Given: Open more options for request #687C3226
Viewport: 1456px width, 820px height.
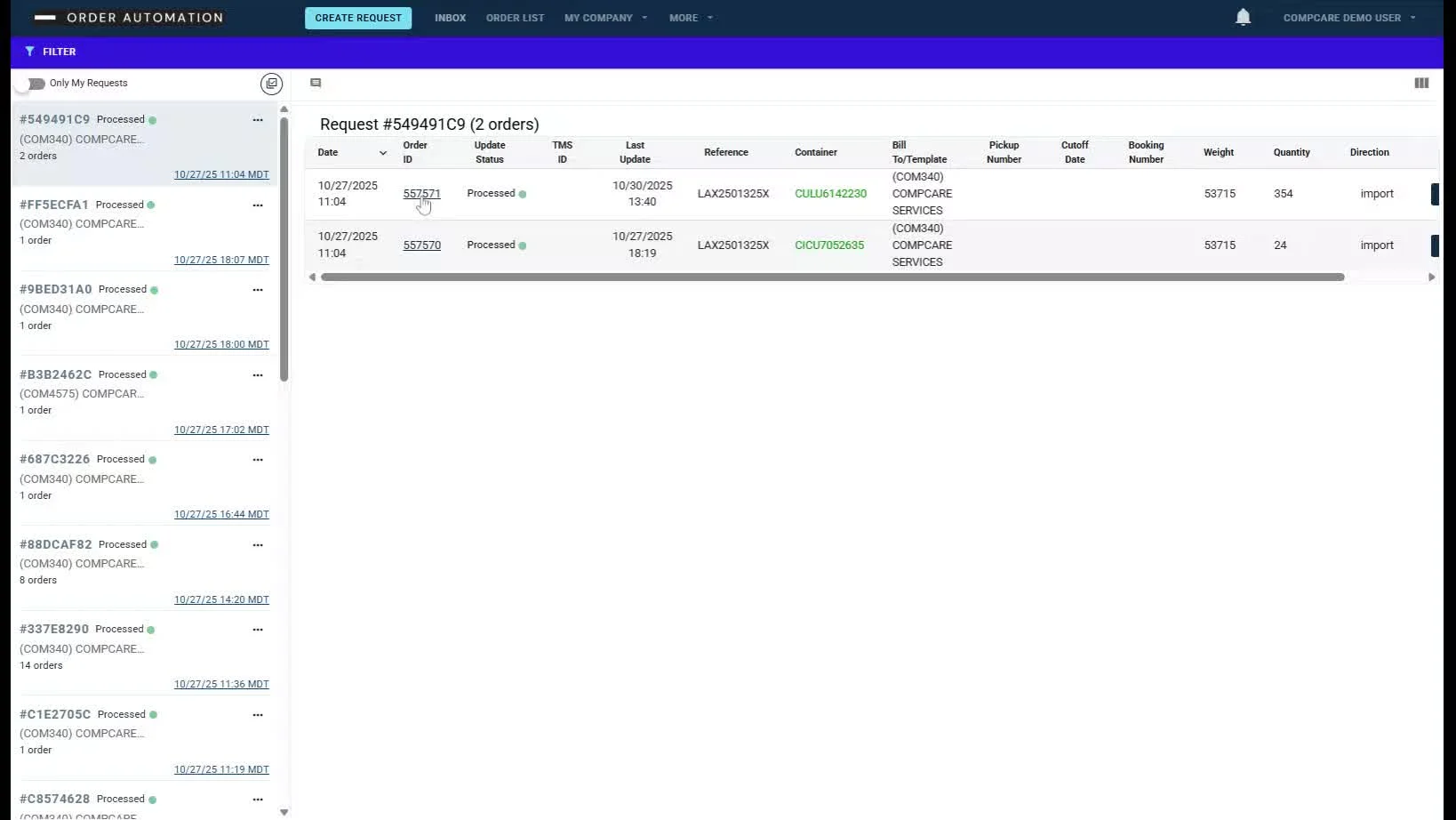Looking at the screenshot, I should pos(258,460).
